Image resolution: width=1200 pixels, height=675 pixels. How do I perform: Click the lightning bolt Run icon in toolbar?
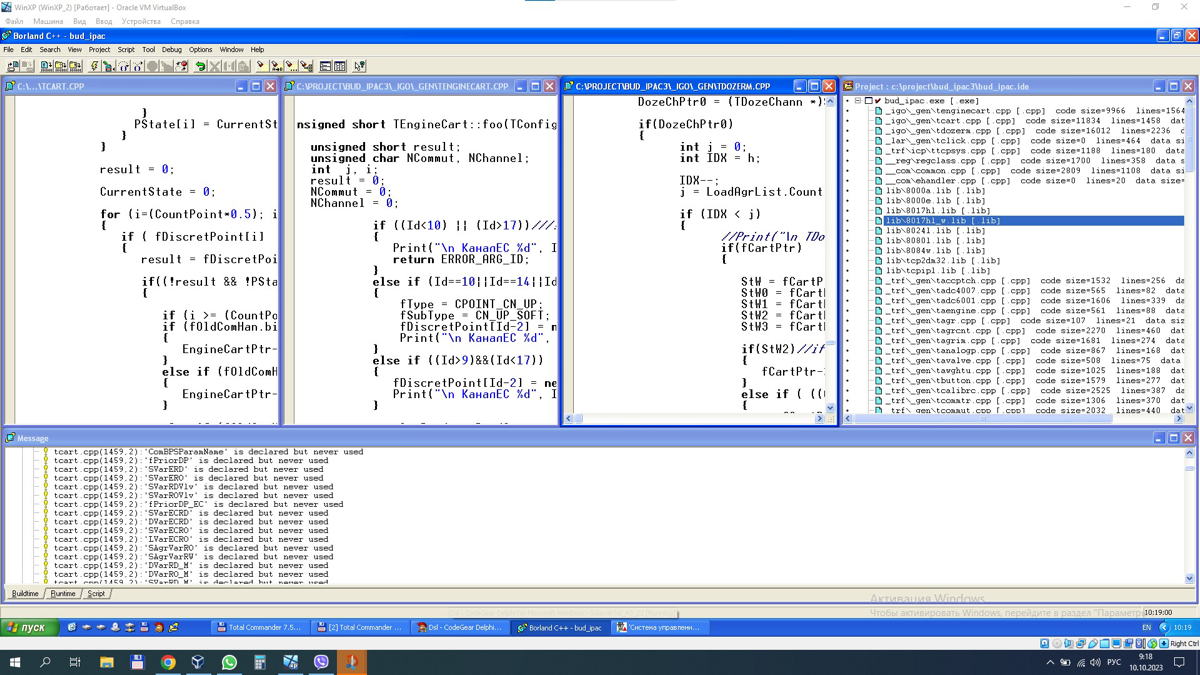94,66
